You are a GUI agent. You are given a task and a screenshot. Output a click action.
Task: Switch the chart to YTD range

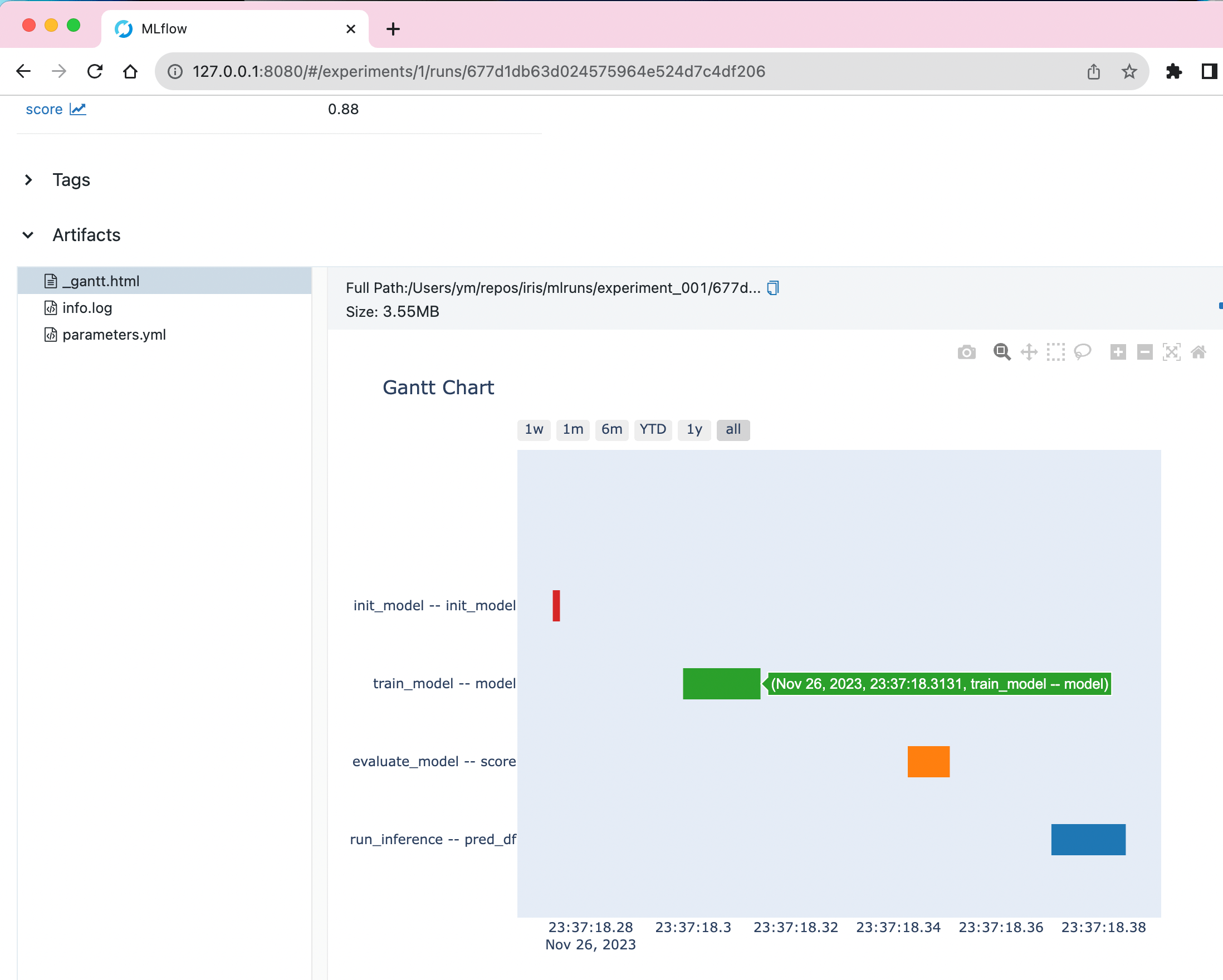(x=653, y=430)
